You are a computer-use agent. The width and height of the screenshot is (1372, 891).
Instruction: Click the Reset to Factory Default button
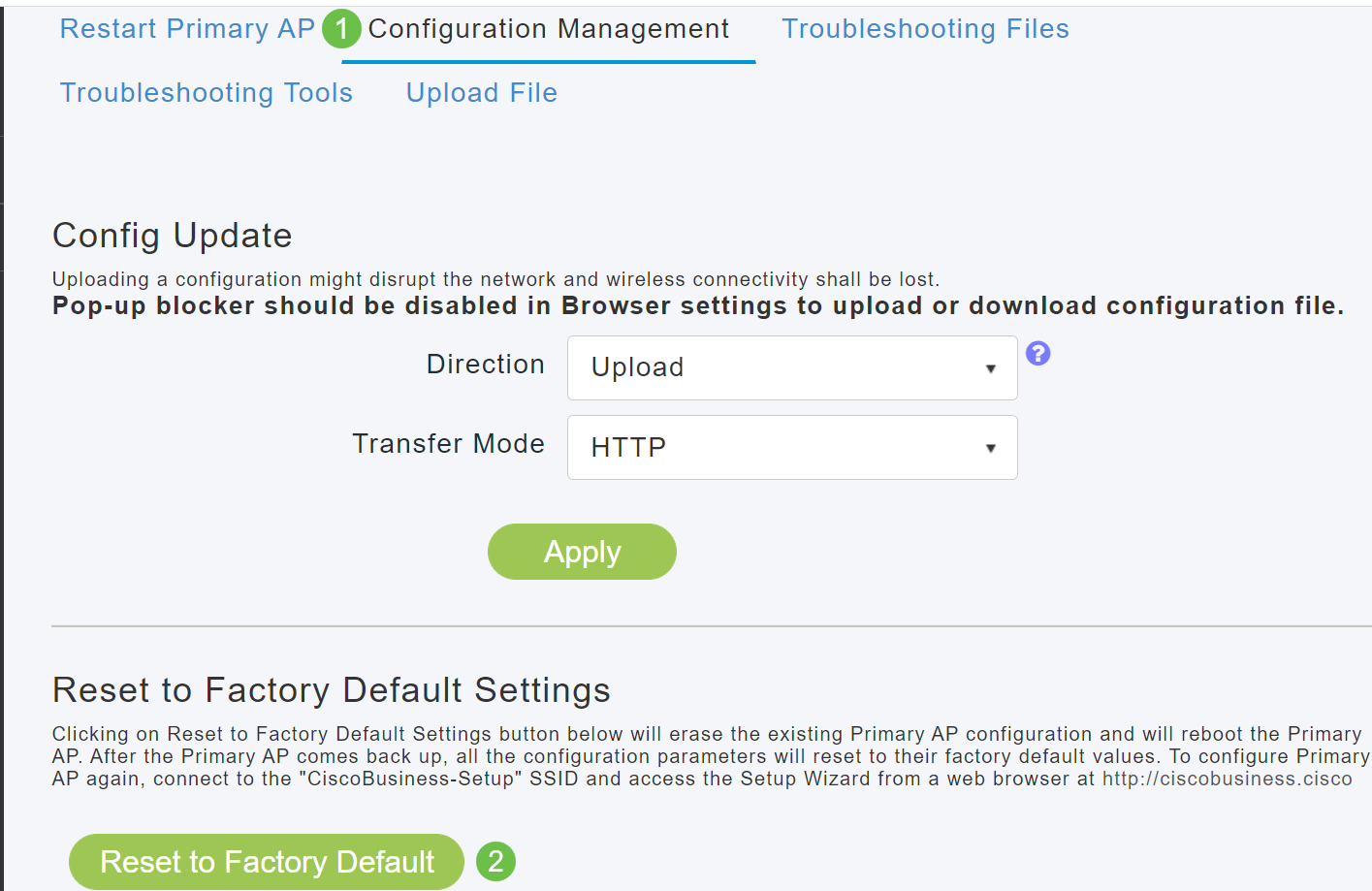pos(267,861)
